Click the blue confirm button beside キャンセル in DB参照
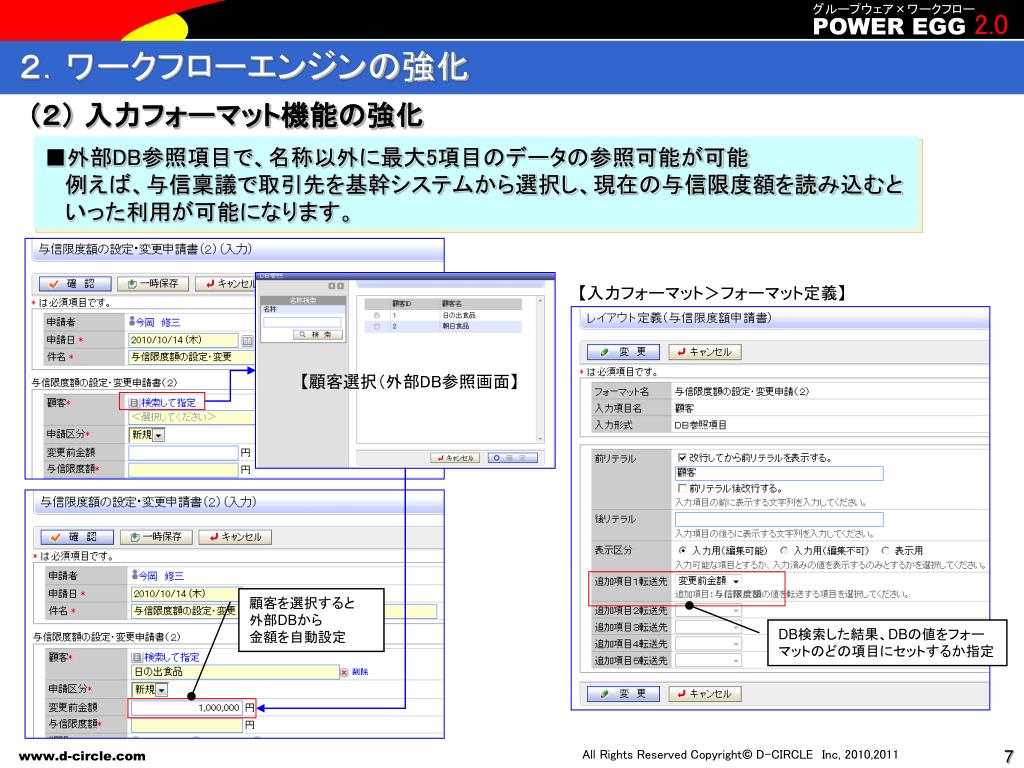Screen dimensions: 1024x768 click(513, 458)
